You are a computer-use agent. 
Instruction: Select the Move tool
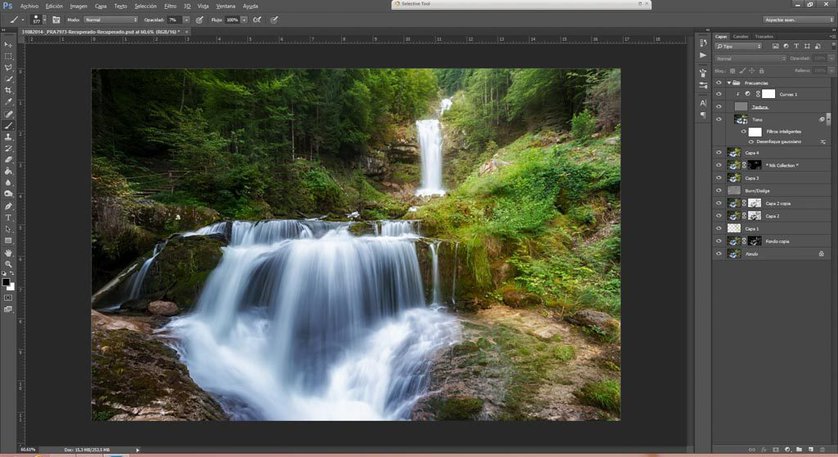coord(9,45)
